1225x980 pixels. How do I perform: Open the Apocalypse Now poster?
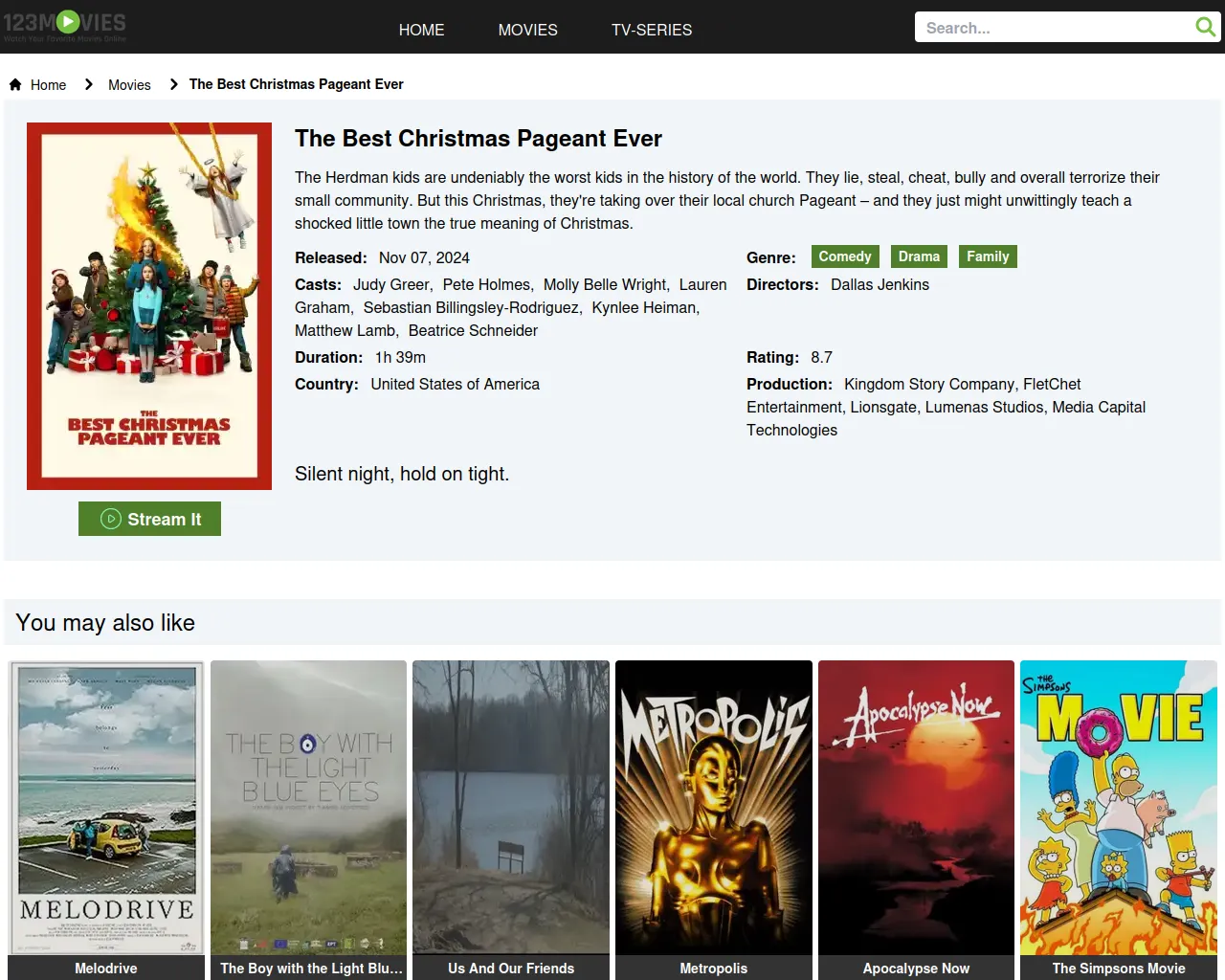(x=916, y=809)
